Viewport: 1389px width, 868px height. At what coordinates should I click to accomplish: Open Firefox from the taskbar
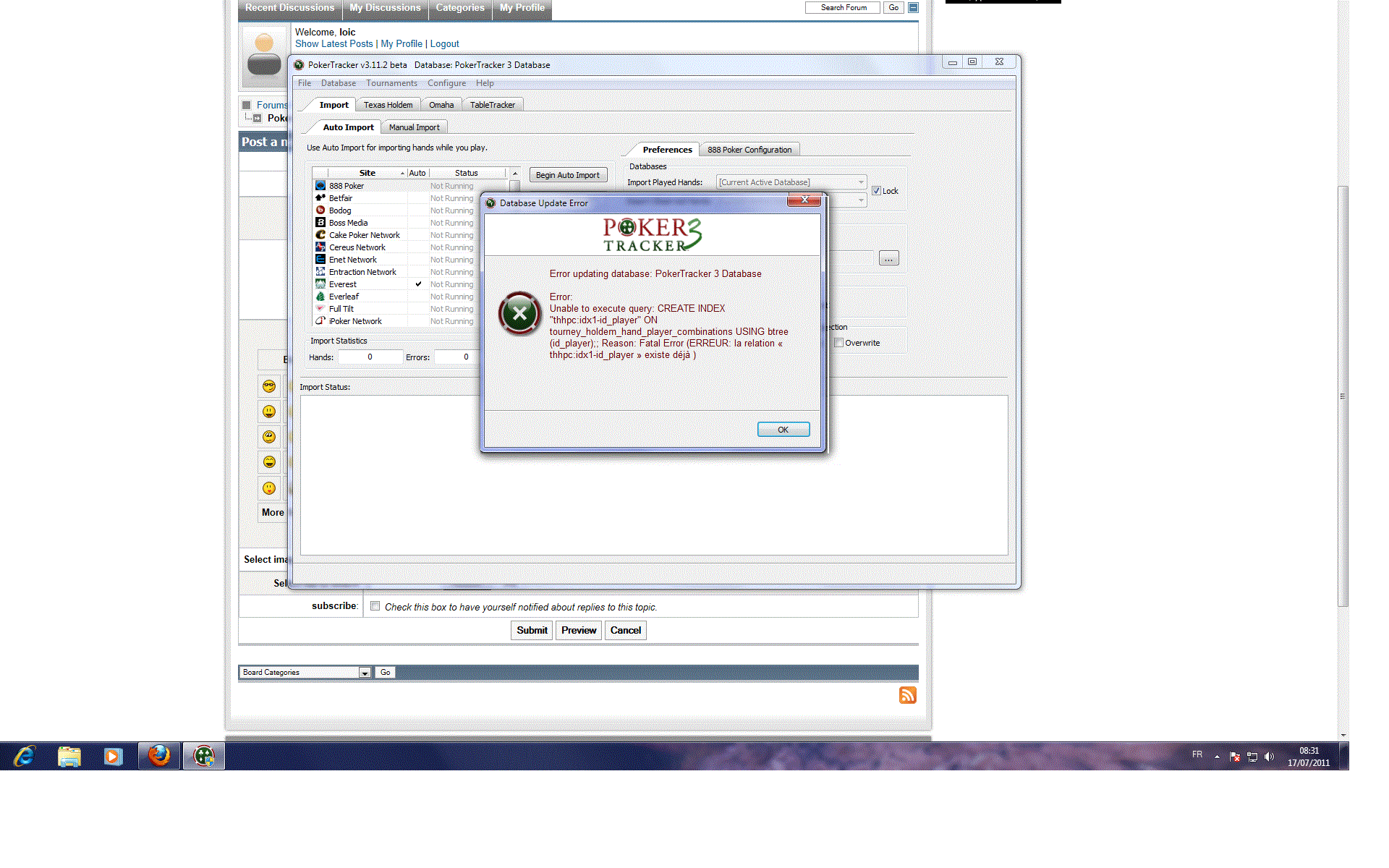point(159,756)
